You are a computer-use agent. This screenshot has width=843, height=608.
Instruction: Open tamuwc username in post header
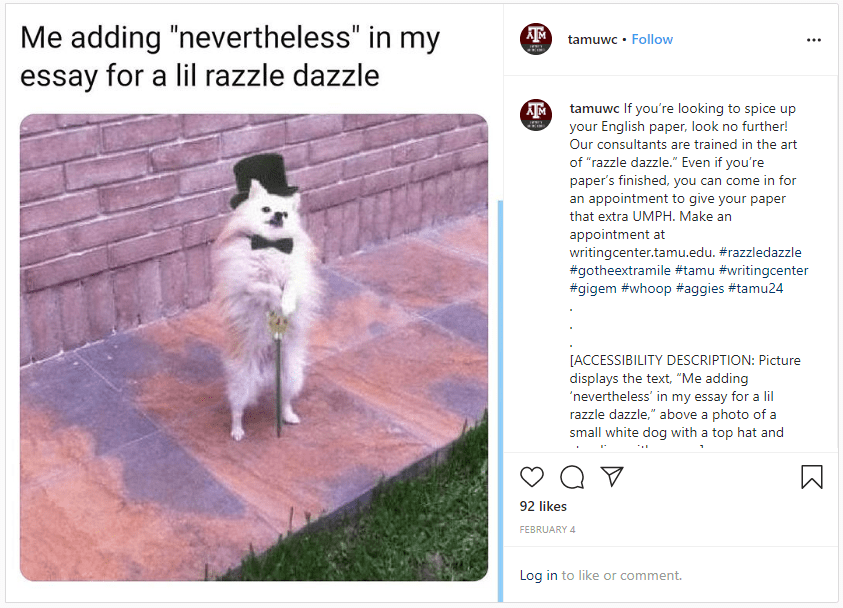point(592,39)
